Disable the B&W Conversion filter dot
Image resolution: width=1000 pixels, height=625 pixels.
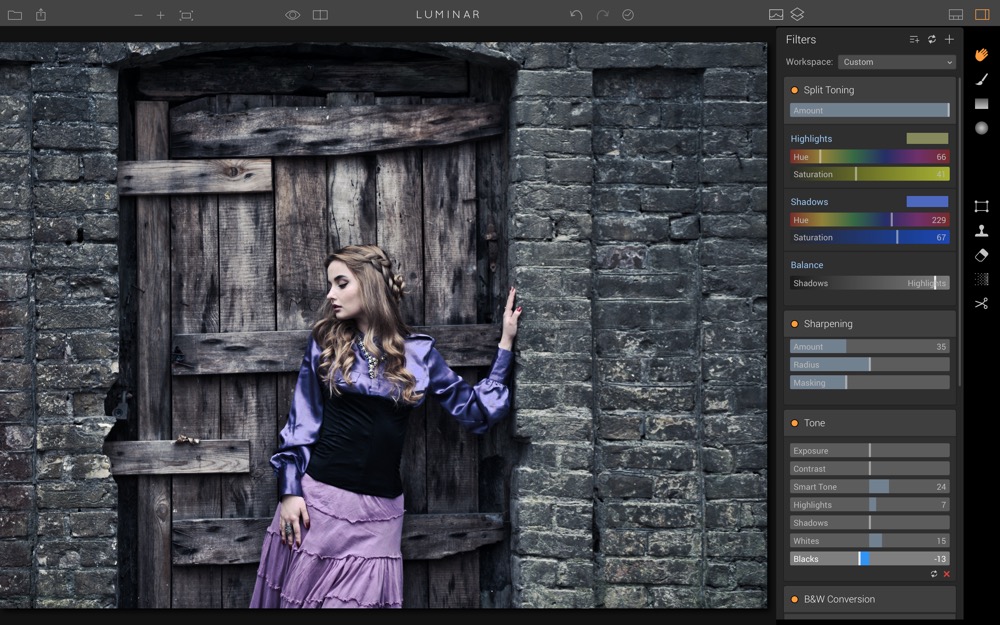[795, 599]
